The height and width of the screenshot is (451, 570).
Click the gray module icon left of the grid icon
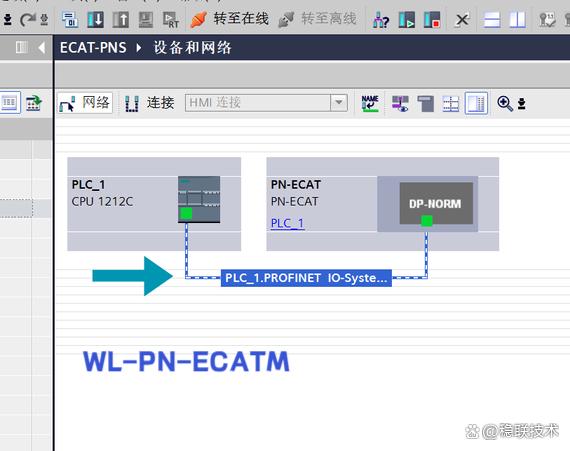(x=425, y=104)
